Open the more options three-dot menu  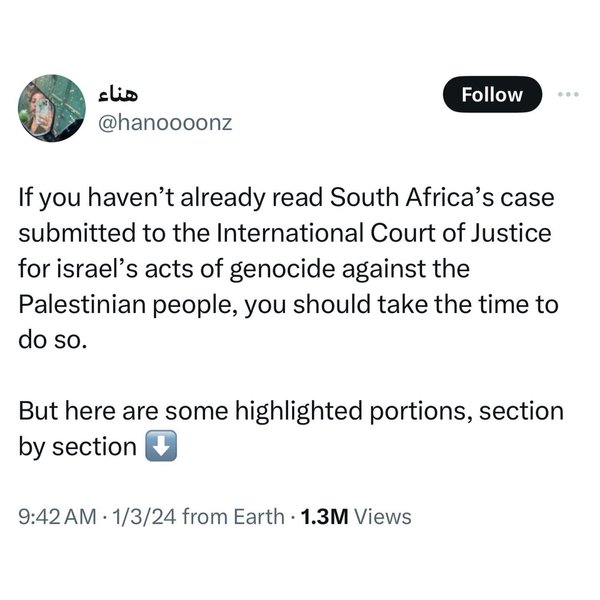tap(569, 95)
